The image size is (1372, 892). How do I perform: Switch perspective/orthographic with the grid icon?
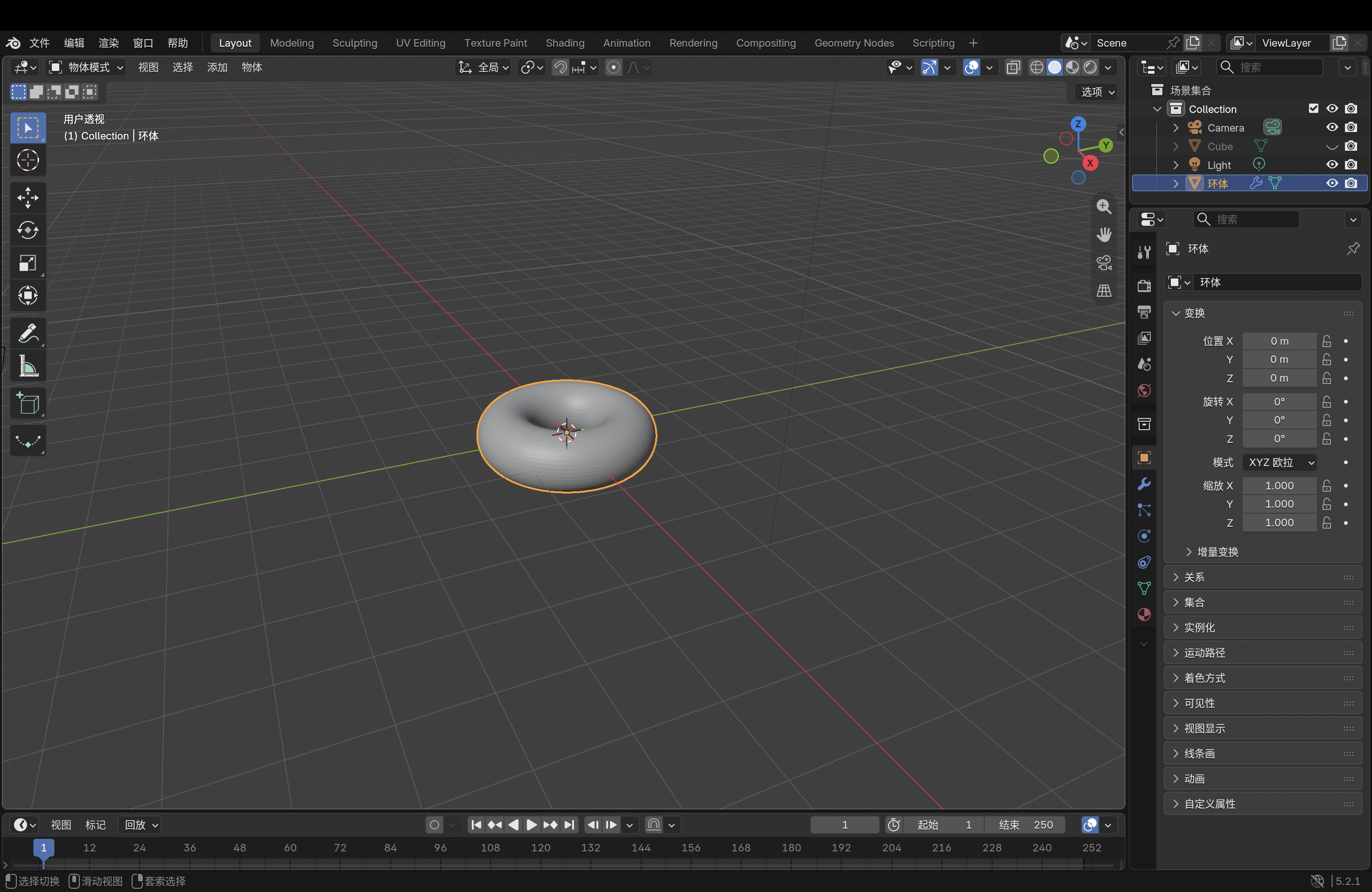click(1104, 291)
